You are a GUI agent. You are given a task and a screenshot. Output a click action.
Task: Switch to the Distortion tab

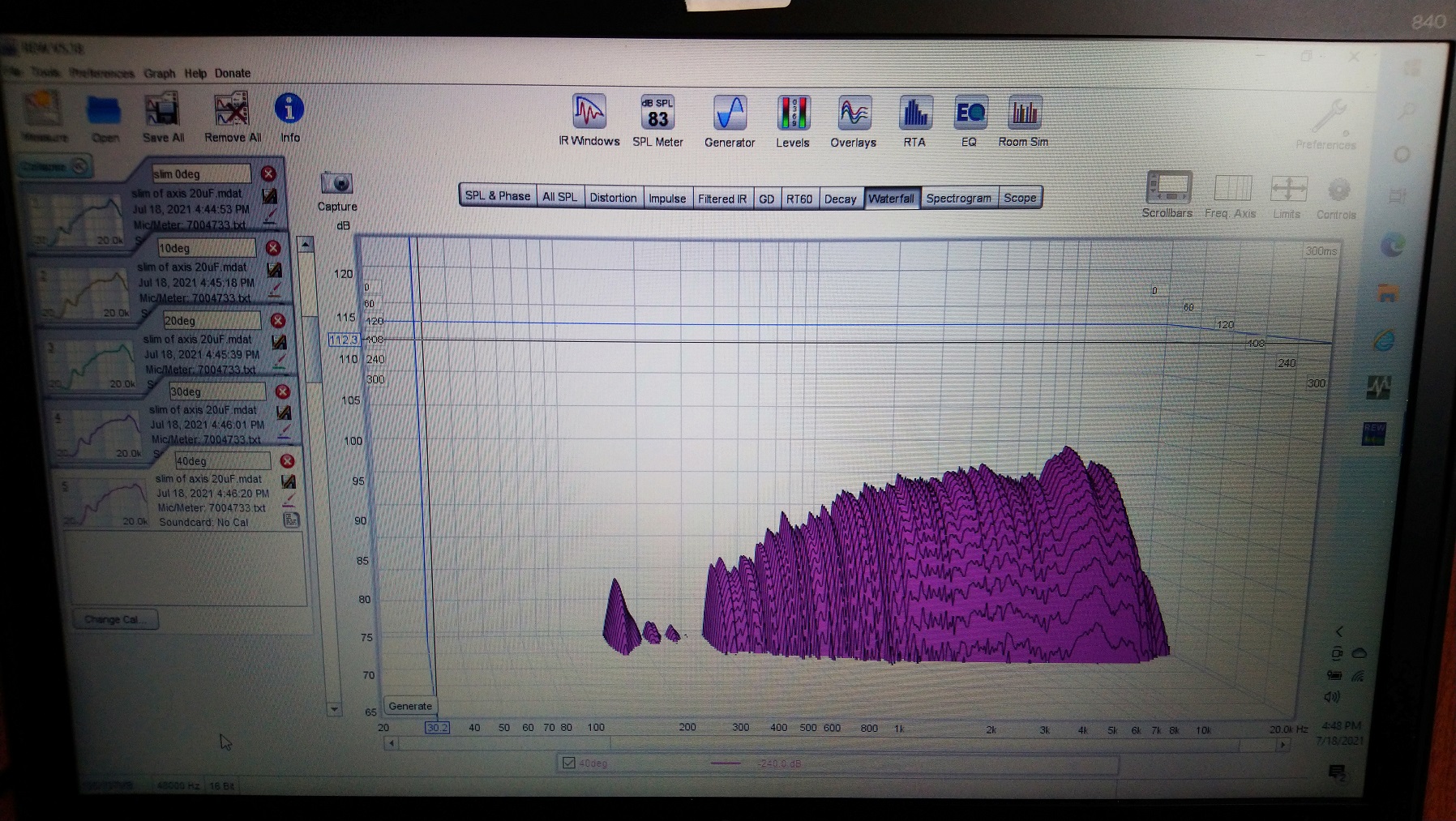point(613,197)
